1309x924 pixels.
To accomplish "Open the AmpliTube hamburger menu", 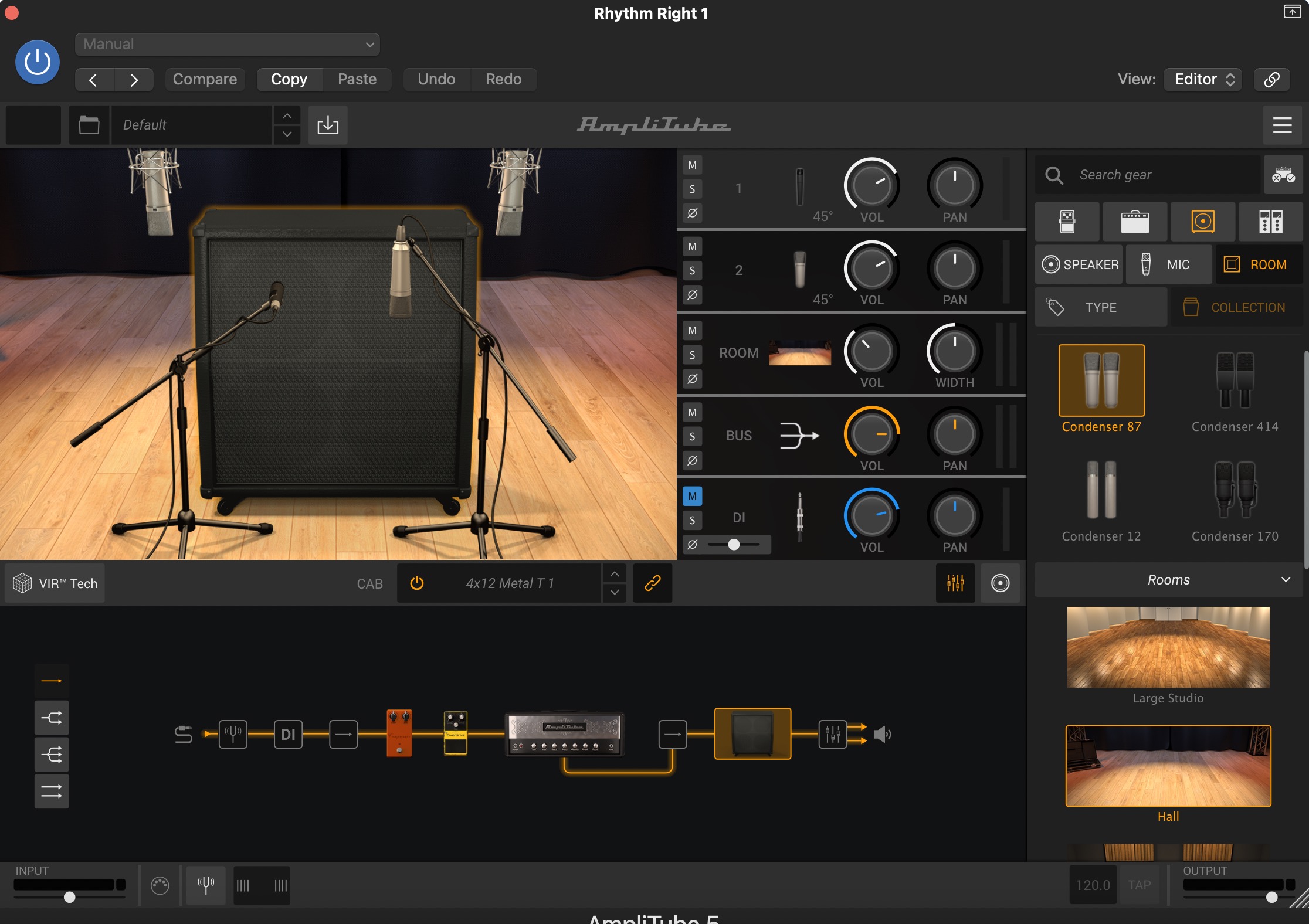I will 1282,125.
